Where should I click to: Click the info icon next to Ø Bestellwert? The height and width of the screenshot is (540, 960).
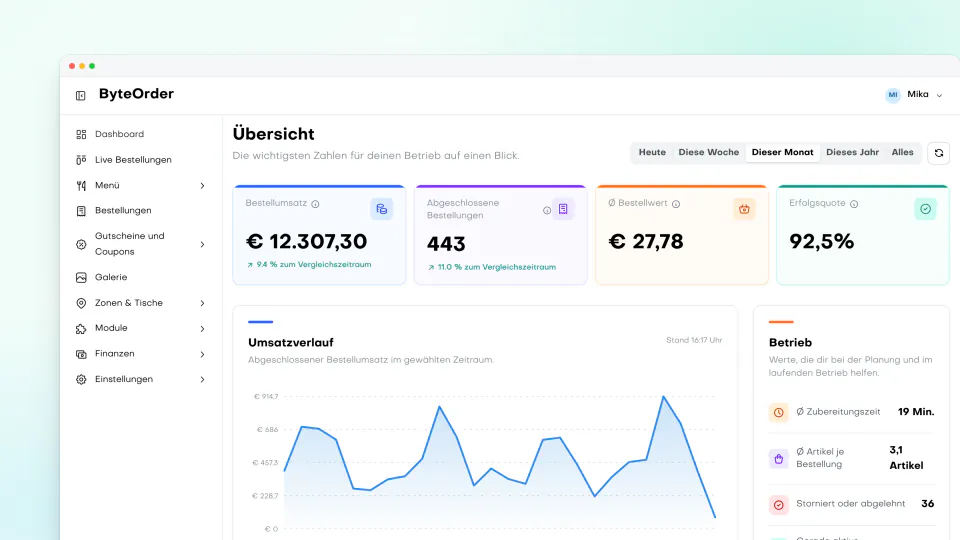[x=676, y=204]
